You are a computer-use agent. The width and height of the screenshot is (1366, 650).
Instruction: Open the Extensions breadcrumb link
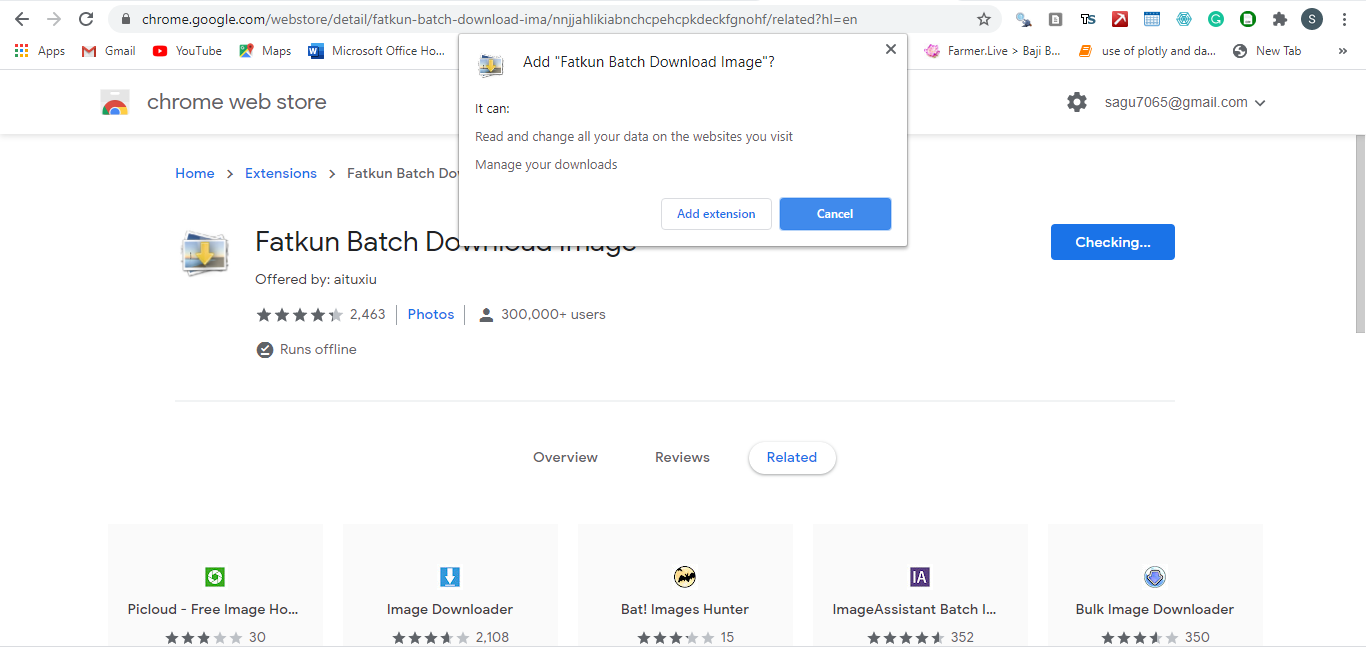[x=280, y=173]
